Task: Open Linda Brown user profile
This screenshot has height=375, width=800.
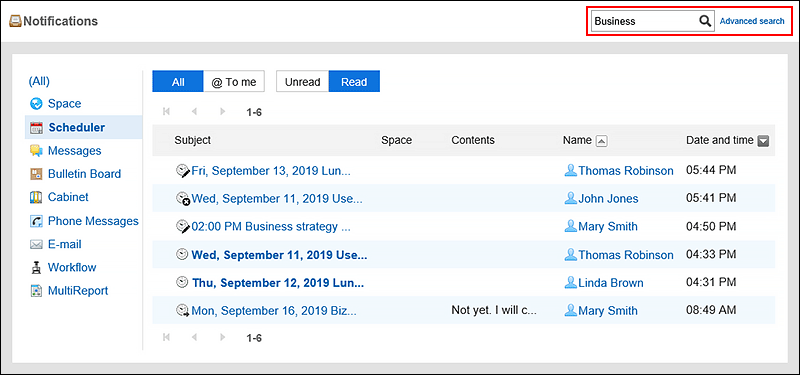Action: [x=611, y=283]
